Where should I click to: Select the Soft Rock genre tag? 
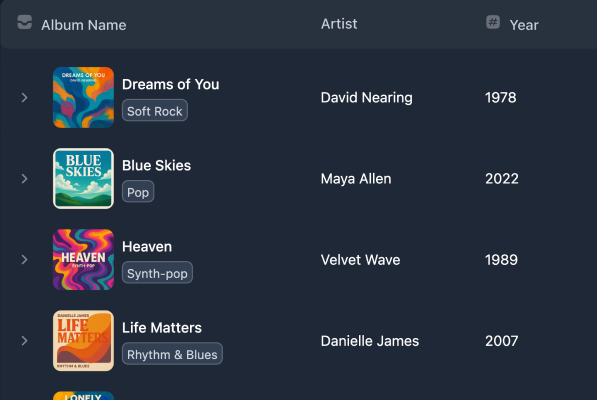(155, 111)
